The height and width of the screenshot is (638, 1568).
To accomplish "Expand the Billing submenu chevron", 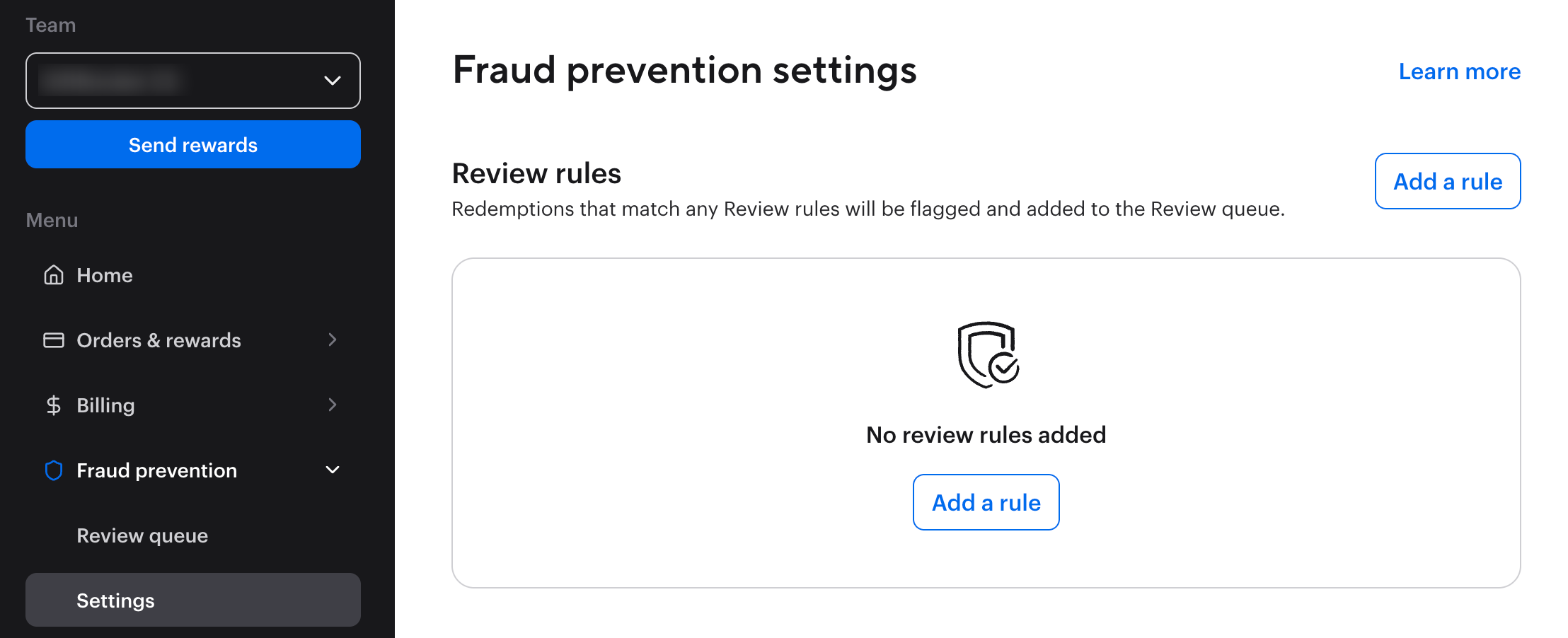I will pos(333,405).
